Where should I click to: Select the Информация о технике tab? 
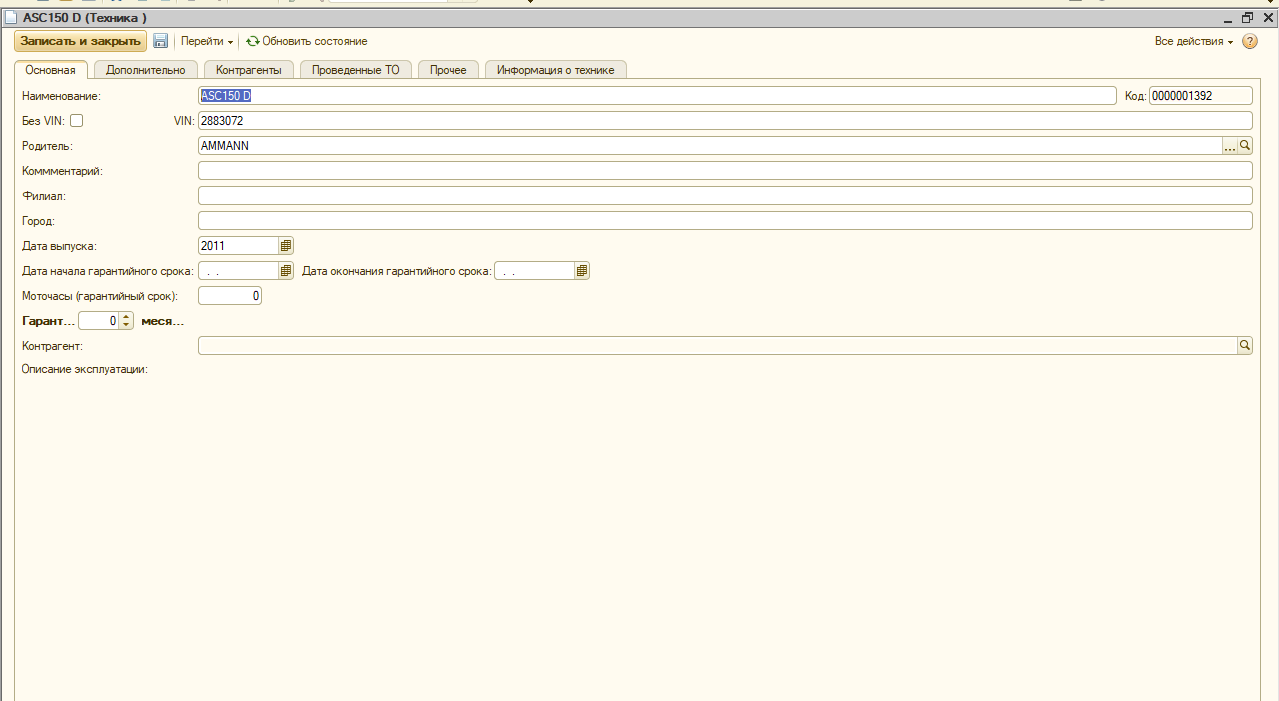tap(556, 70)
